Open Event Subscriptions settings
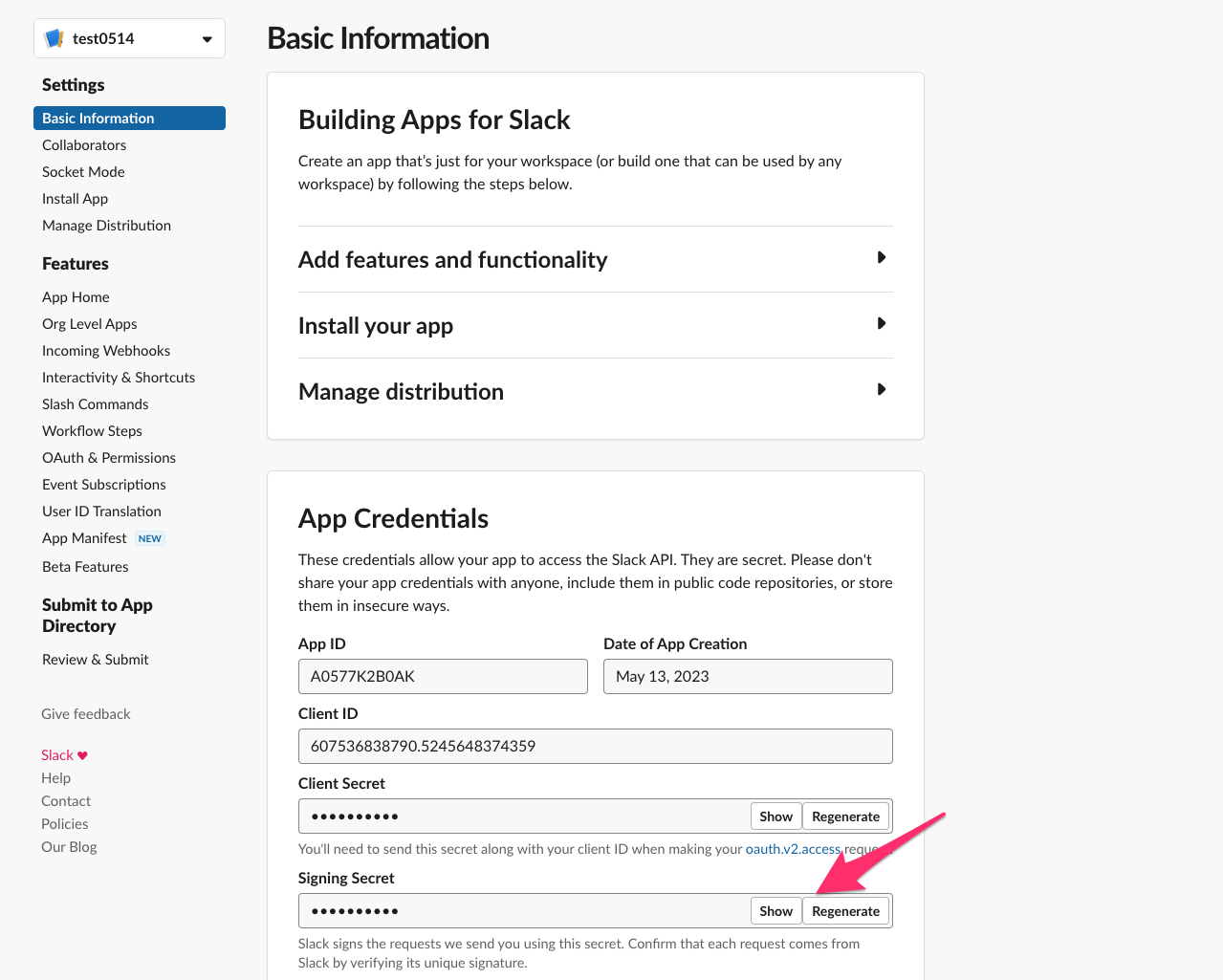This screenshot has width=1223, height=980. point(103,484)
